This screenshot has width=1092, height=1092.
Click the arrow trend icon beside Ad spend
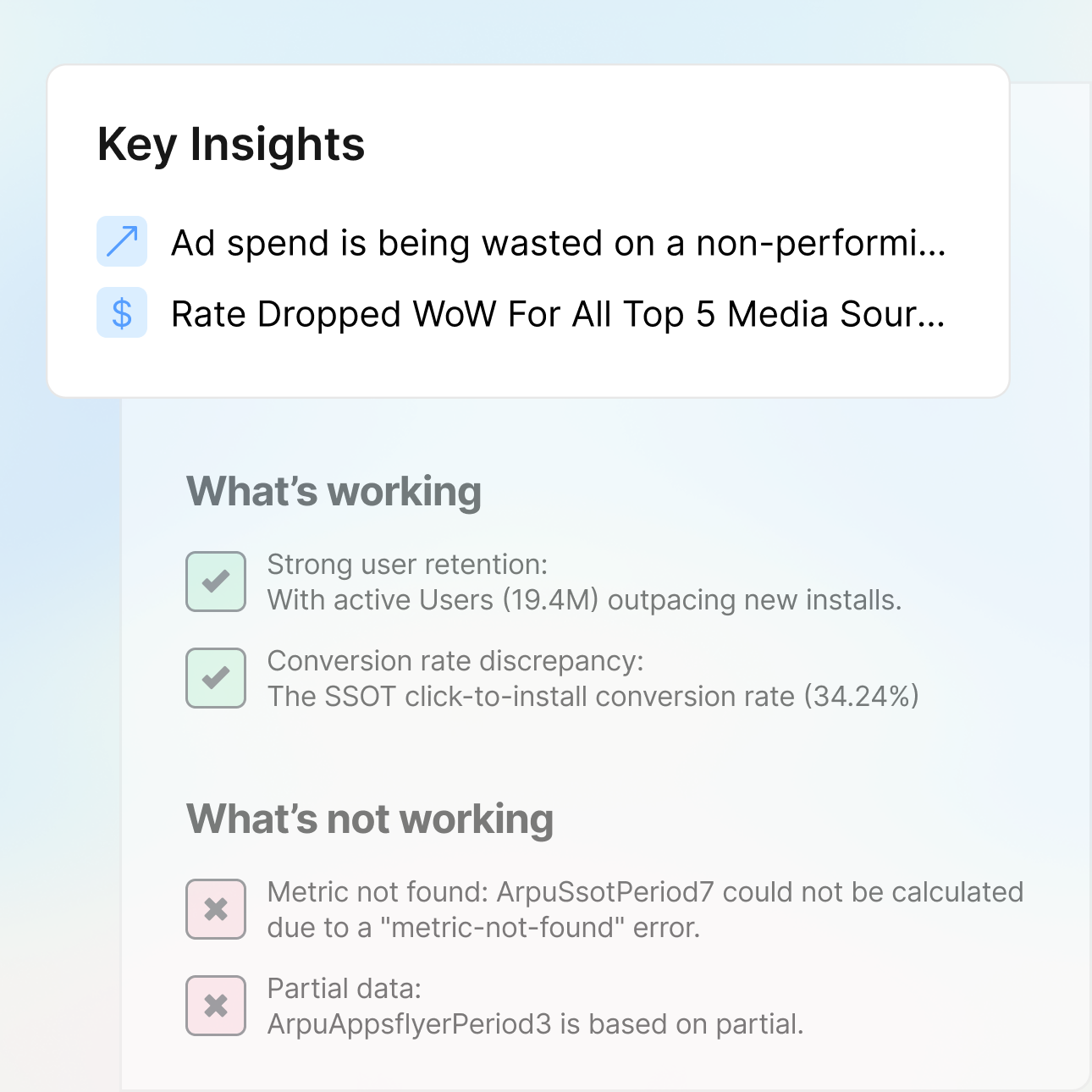122,241
